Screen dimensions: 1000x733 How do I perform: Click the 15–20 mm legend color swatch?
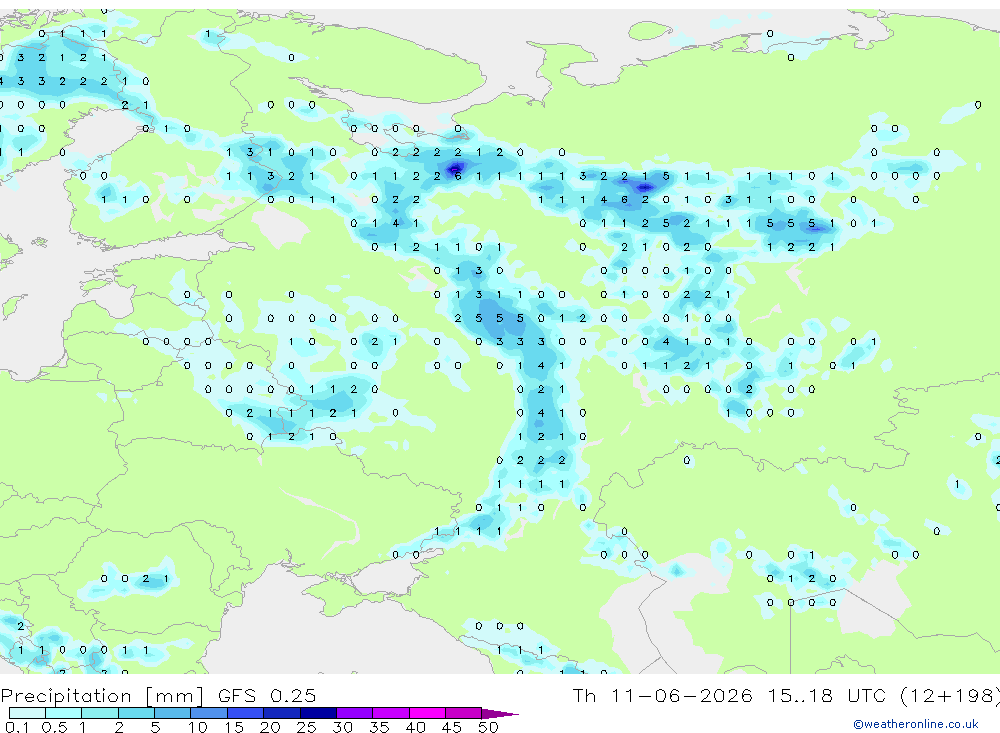(x=246, y=713)
